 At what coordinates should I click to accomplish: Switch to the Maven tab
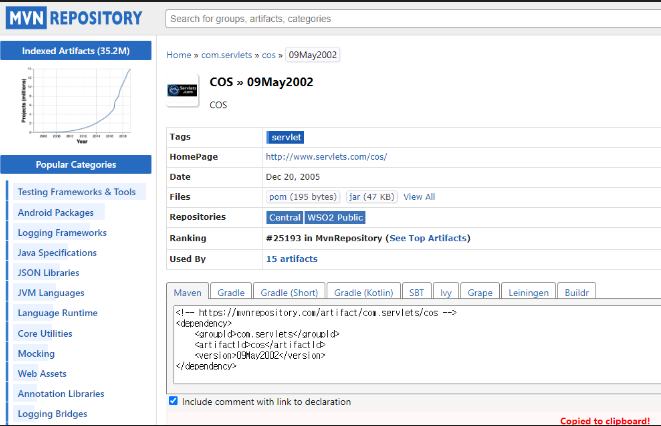pos(187,292)
